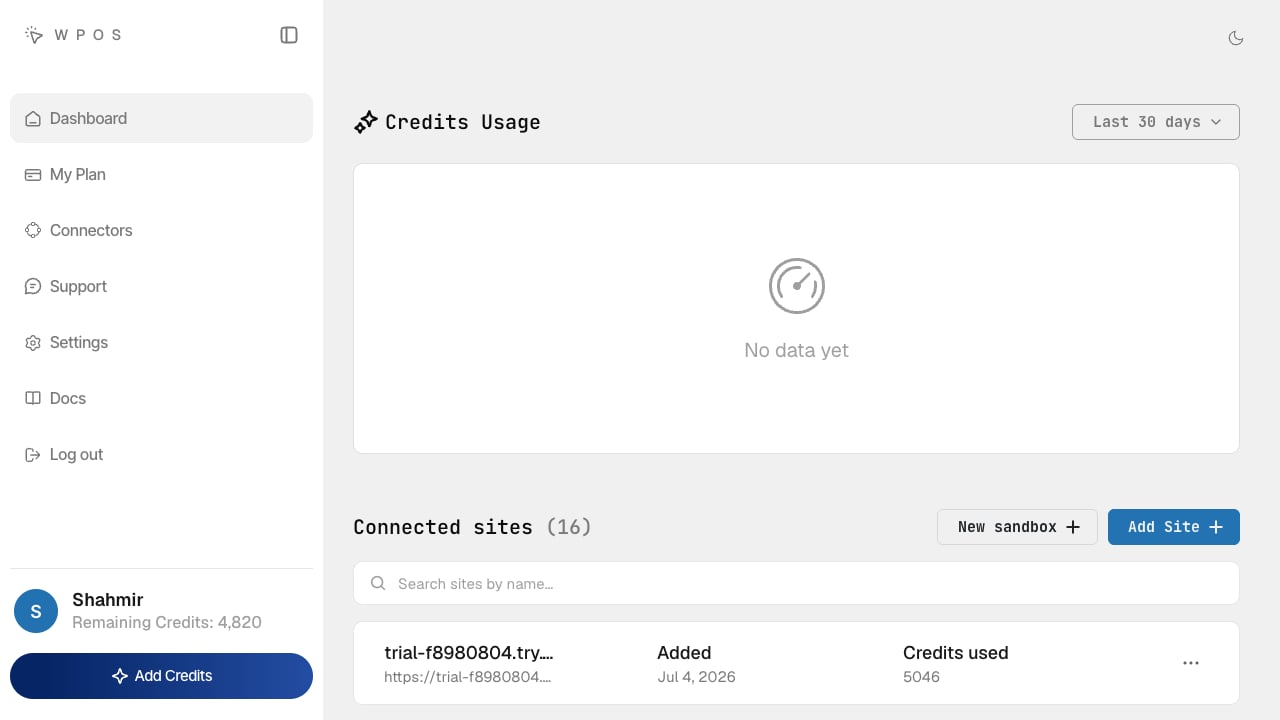1280x720 pixels.
Task: Click the Shahmir username text
Action: click(x=108, y=600)
